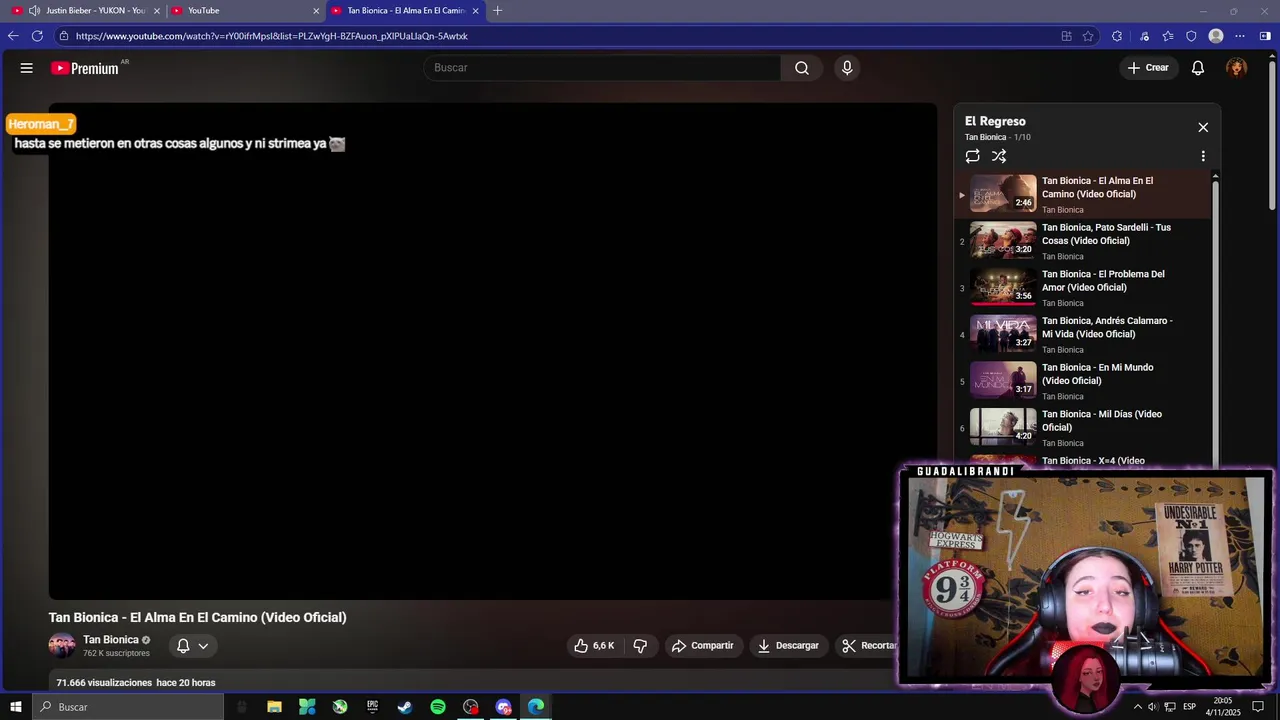Toggle the Edge sidebar panel icon
The image size is (1280, 720).
click(x=1265, y=36)
